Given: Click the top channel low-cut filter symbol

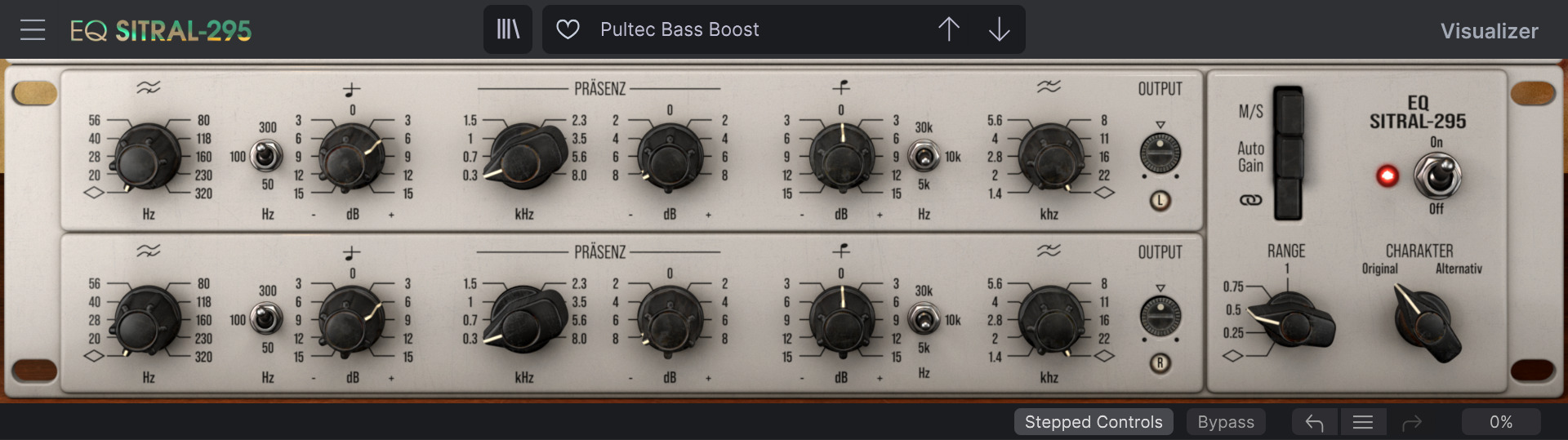Looking at the screenshot, I should point(149,87).
